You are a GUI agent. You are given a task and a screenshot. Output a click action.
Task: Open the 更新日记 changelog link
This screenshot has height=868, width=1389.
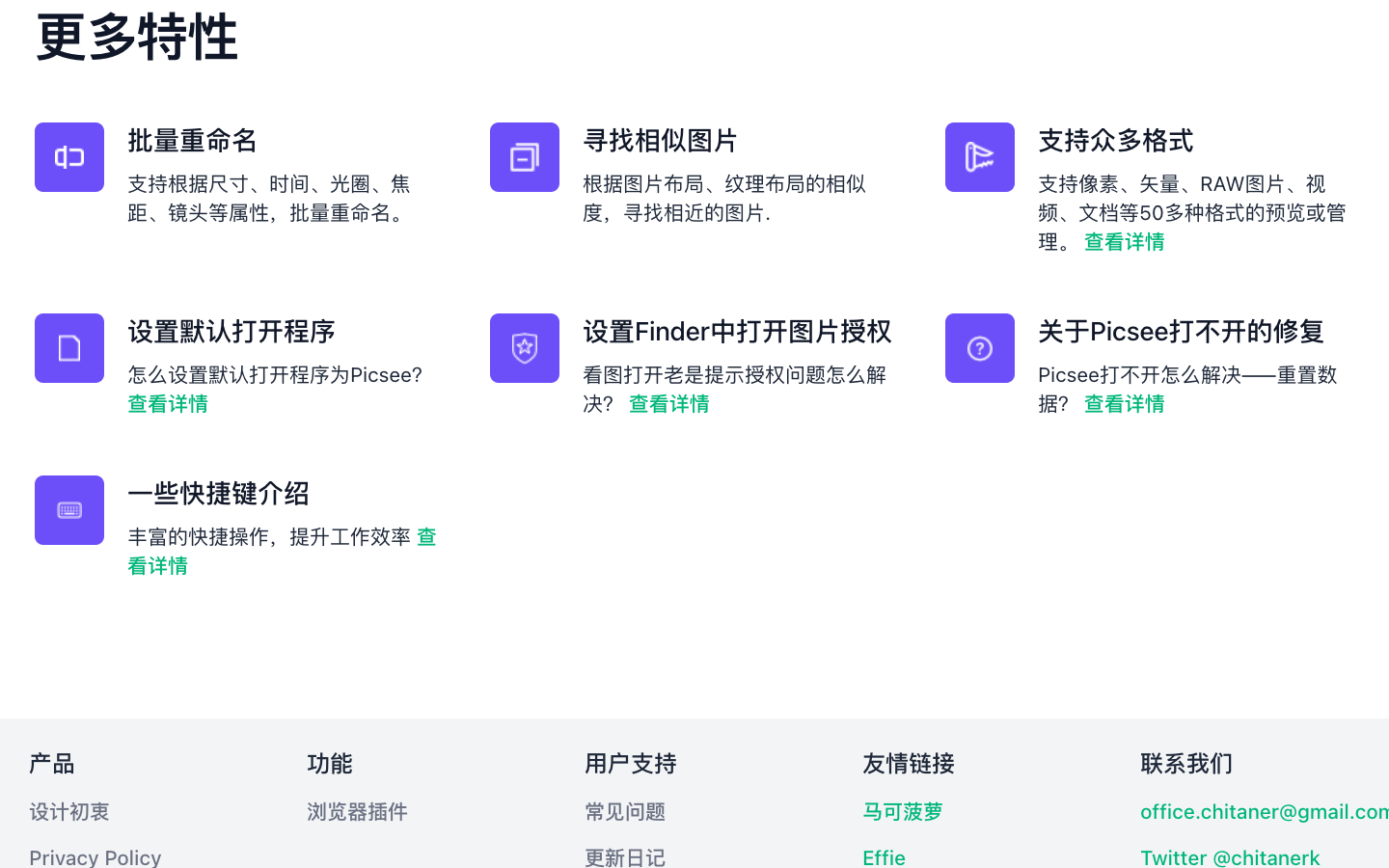point(625,857)
